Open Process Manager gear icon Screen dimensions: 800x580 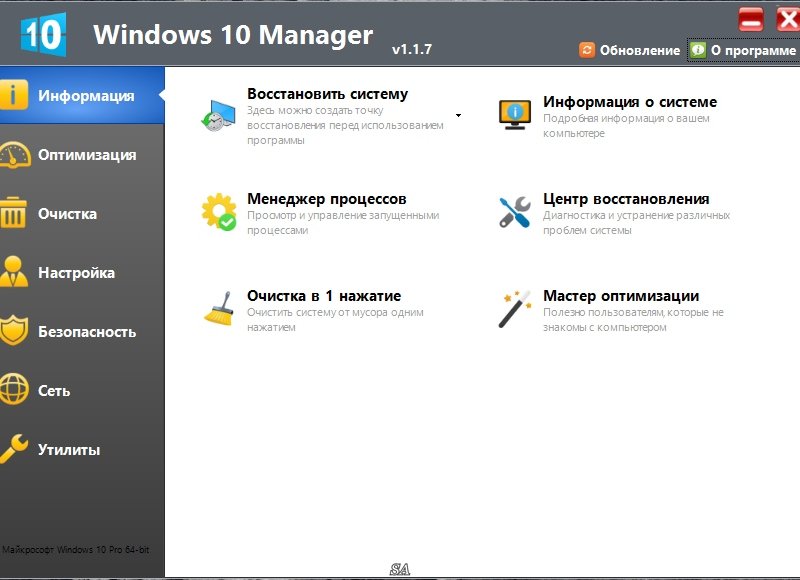[x=219, y=212]
